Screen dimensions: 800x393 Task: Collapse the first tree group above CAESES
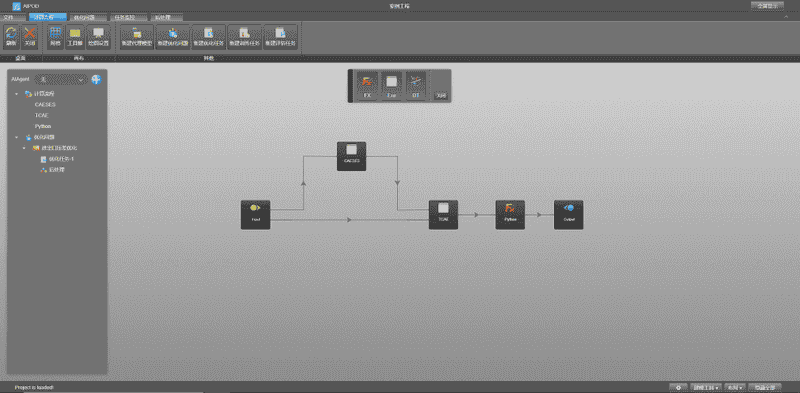(16, 94)
